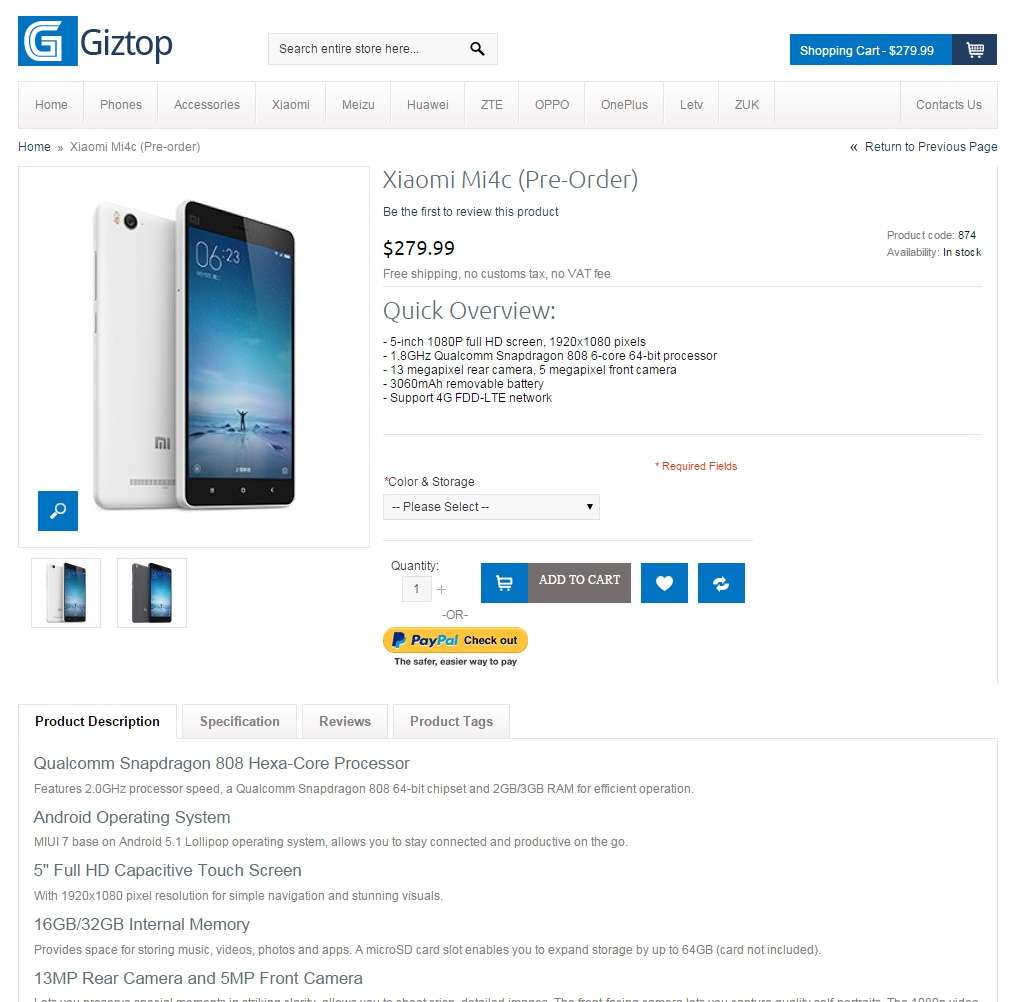The image size is (1020, 1002).
Task: Open the Color & Storage dropdown
Action: pyautogui.click(x=491, y=507)
